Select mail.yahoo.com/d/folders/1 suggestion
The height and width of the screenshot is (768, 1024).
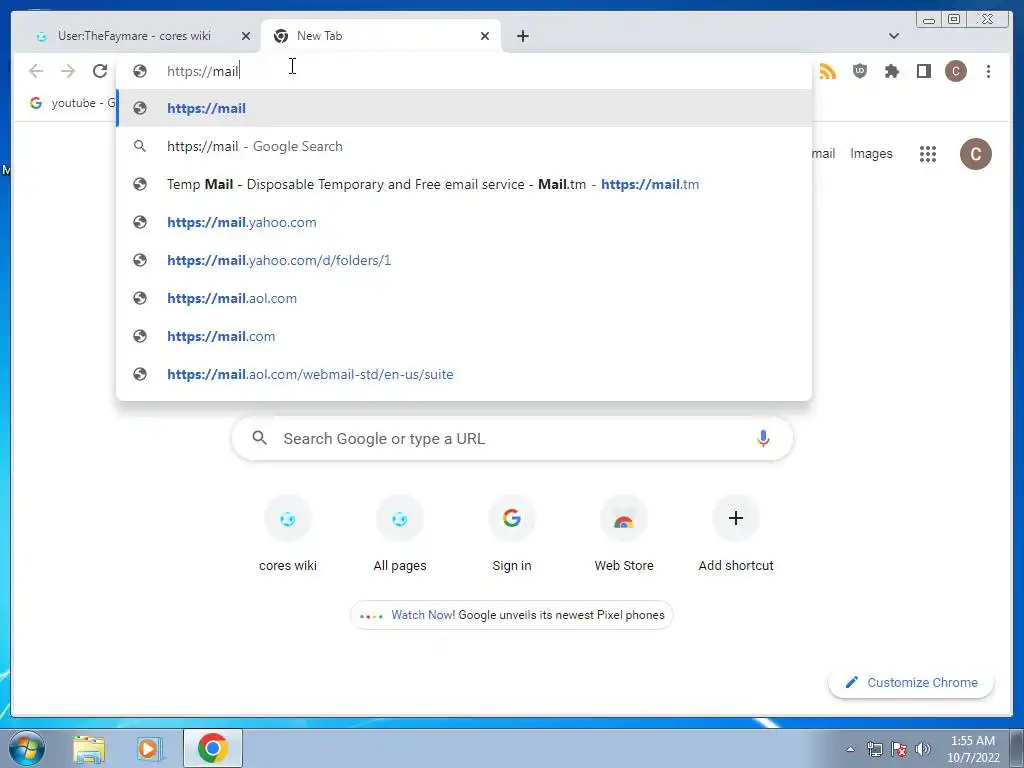pos(464,260)
